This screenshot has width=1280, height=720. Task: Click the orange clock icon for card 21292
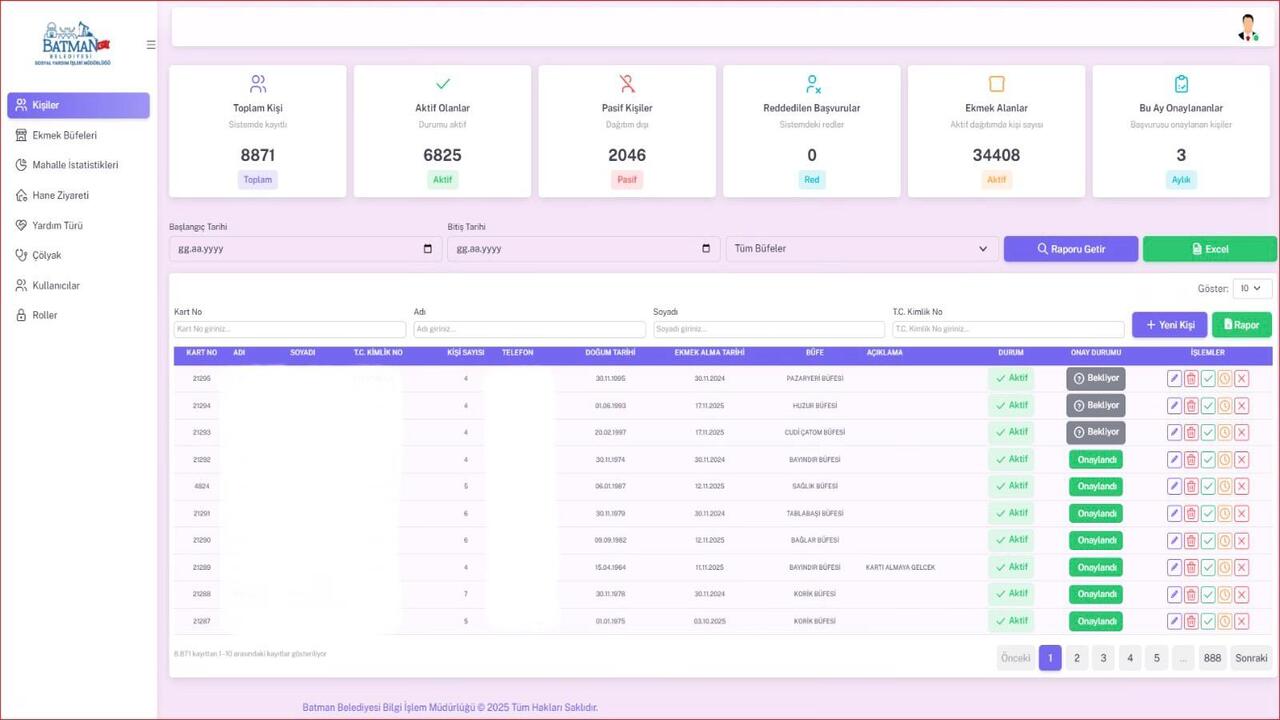pos(1224,459)
